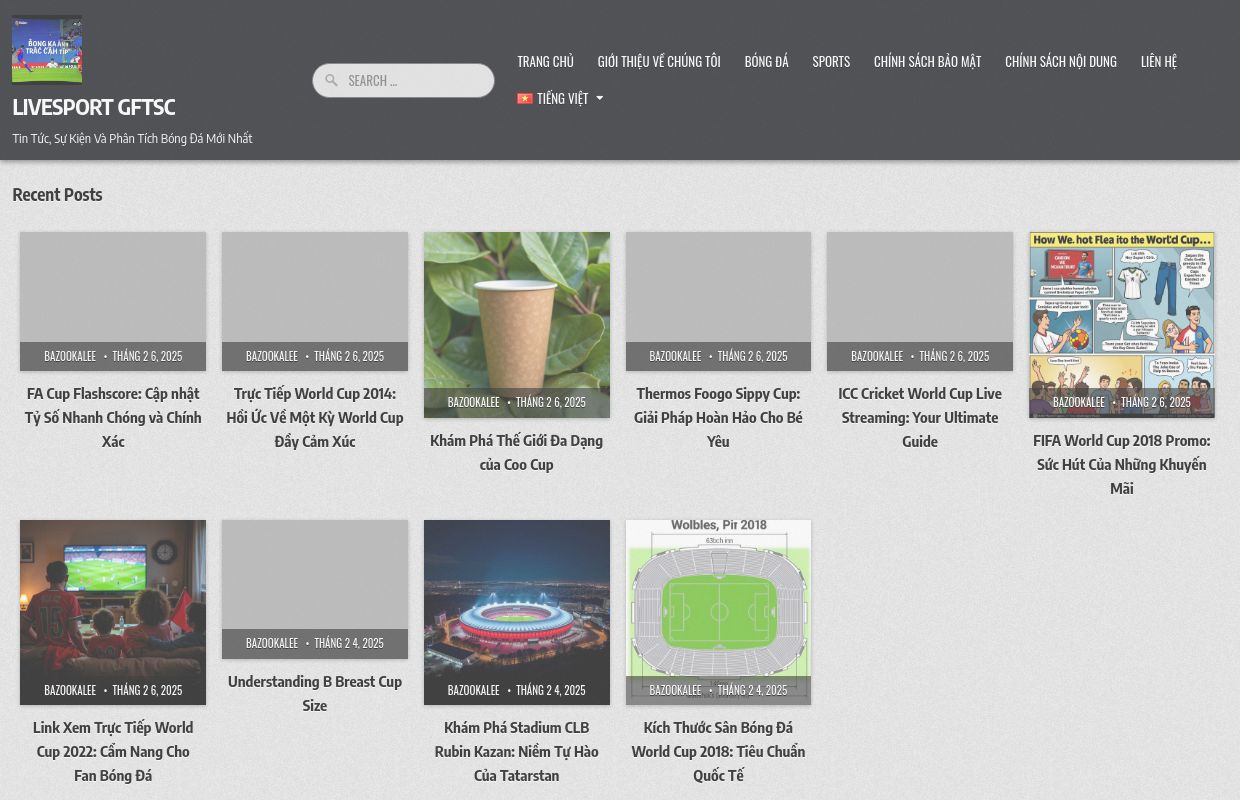Select the Sports menu item
Screen dimensions: 1240x800
pos(831,61)
